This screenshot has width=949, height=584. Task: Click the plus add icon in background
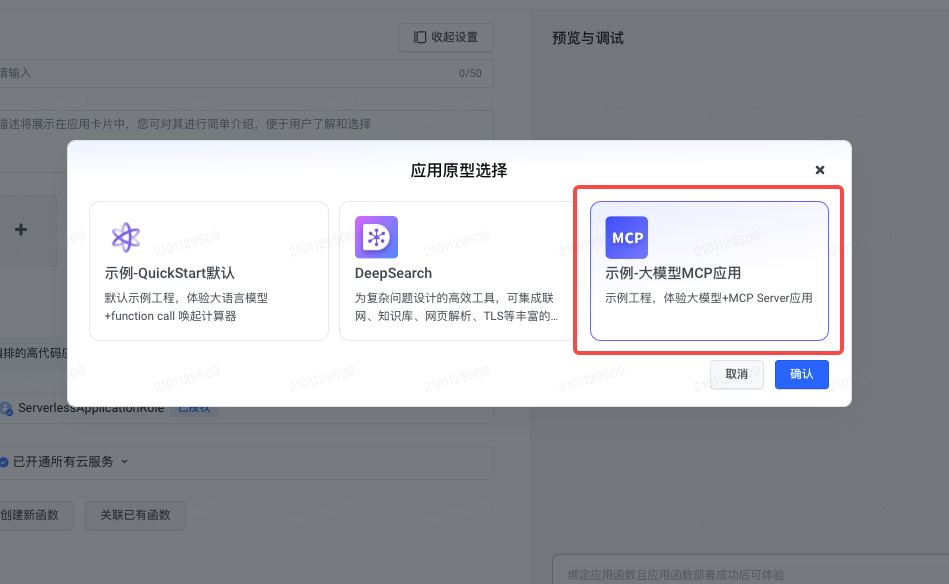(21, 230)
